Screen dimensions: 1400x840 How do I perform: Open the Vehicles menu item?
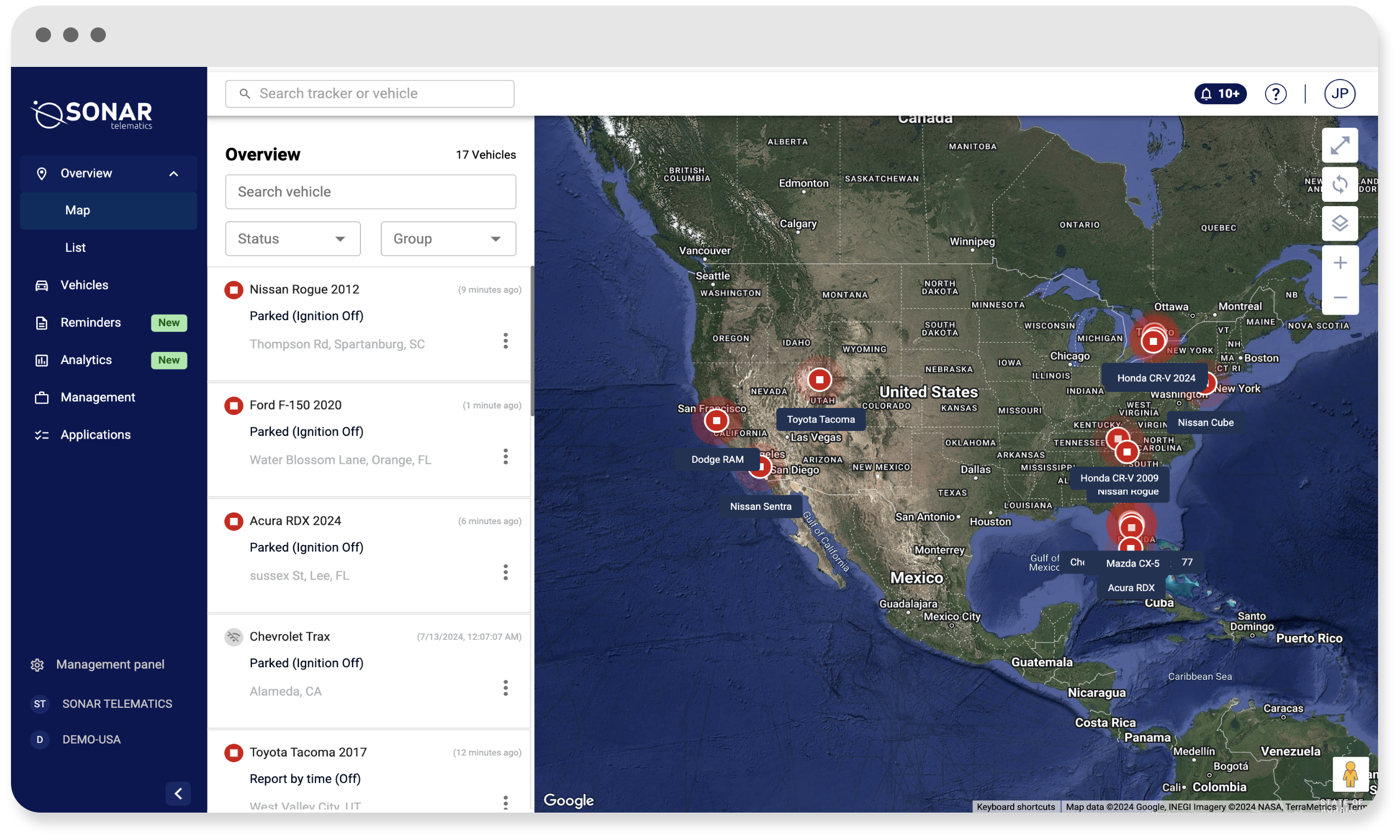coord(84,285)
